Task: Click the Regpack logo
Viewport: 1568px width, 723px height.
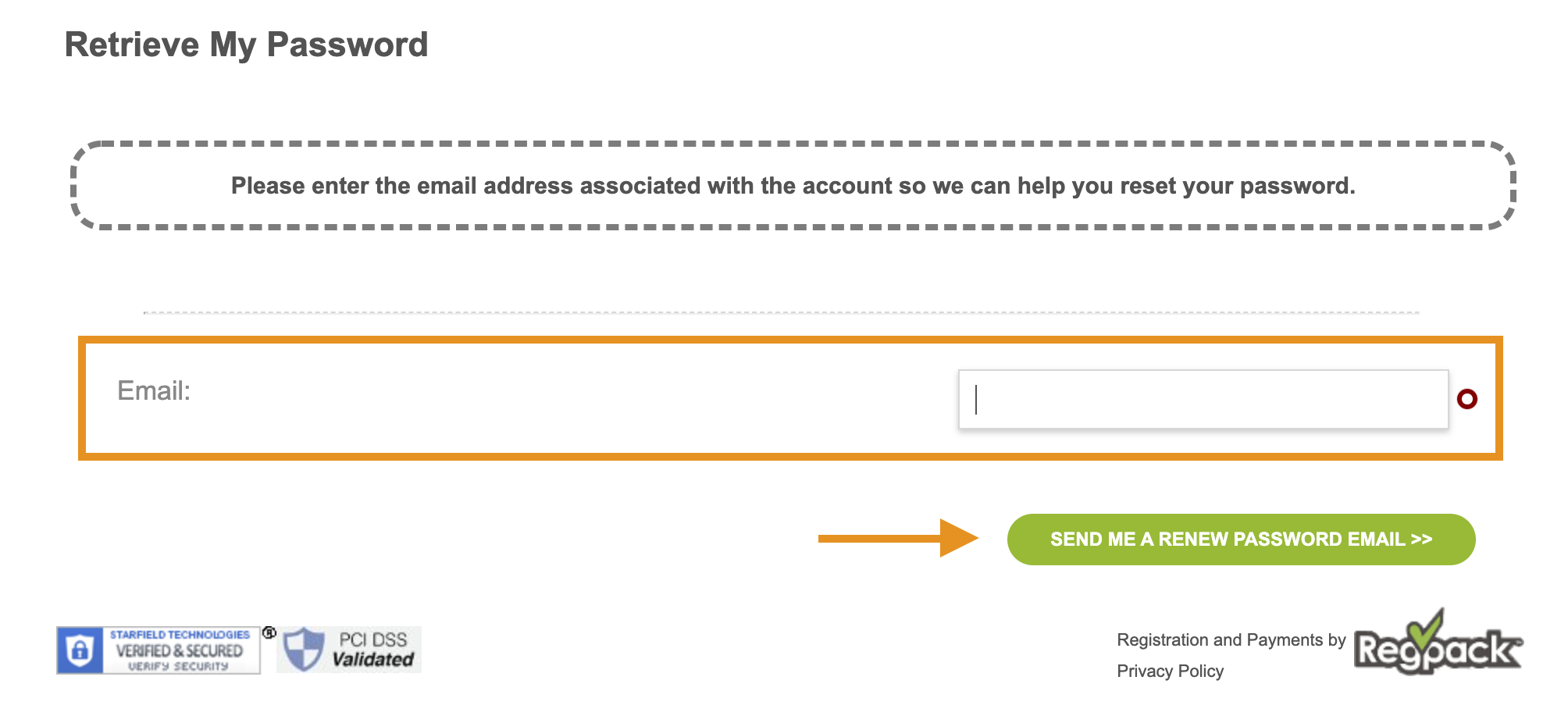Action: 1438,642
